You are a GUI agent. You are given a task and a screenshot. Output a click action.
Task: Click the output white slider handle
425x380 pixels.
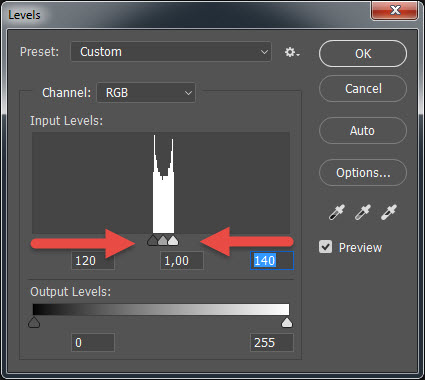pyautogui.click(x=287, y=322)
